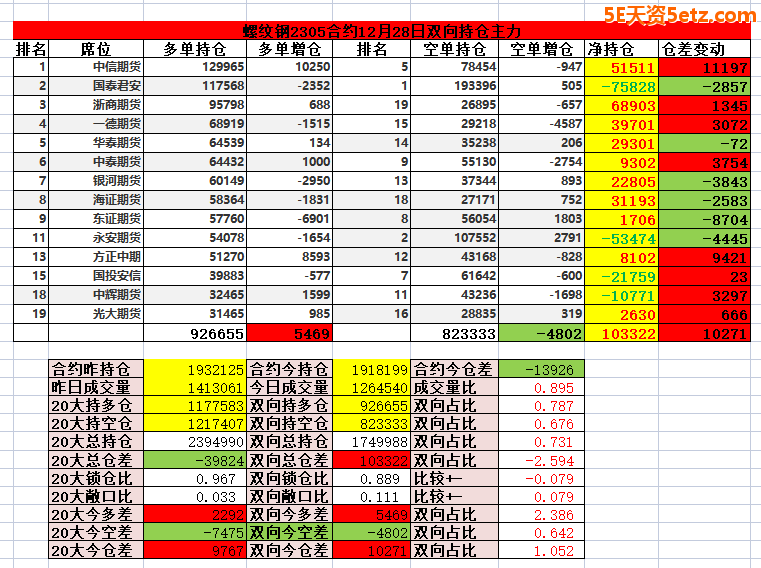The image size is (761, 568).
Task: Click the 多单增仓 column header
Action: coord(290,49)
